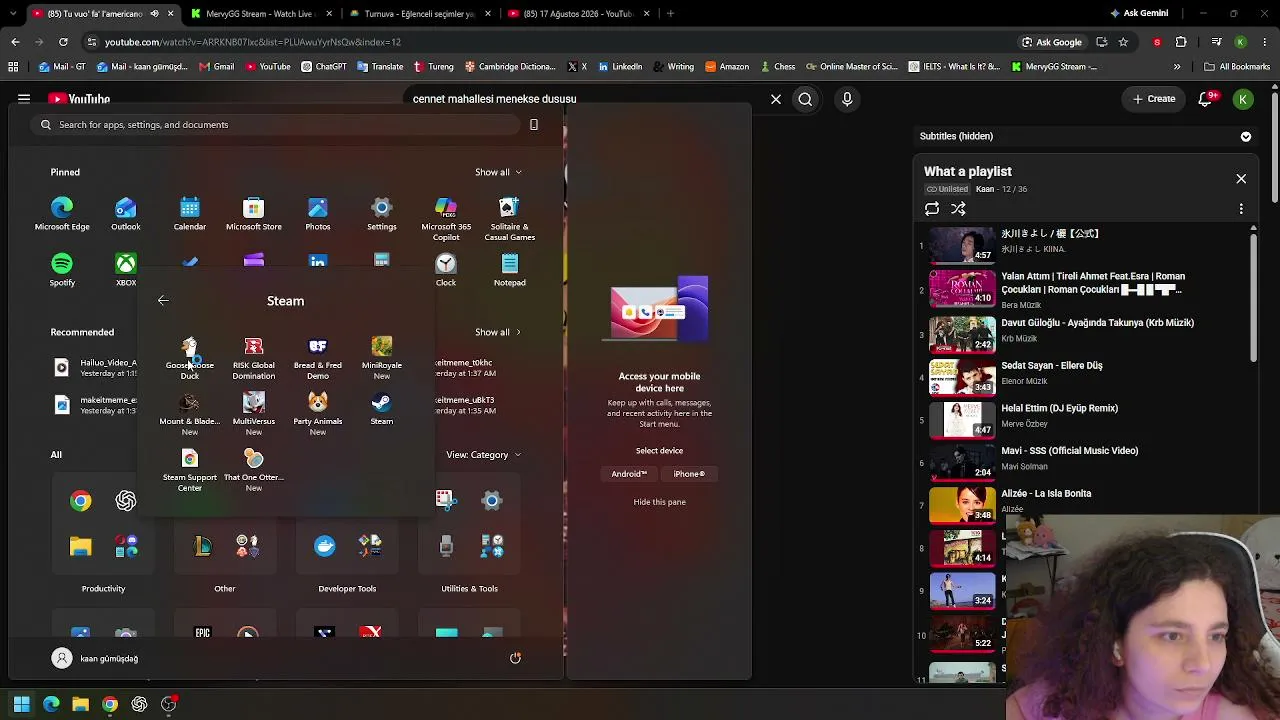
Task: Open Microsoft Store
Action: tap(253, 214)
